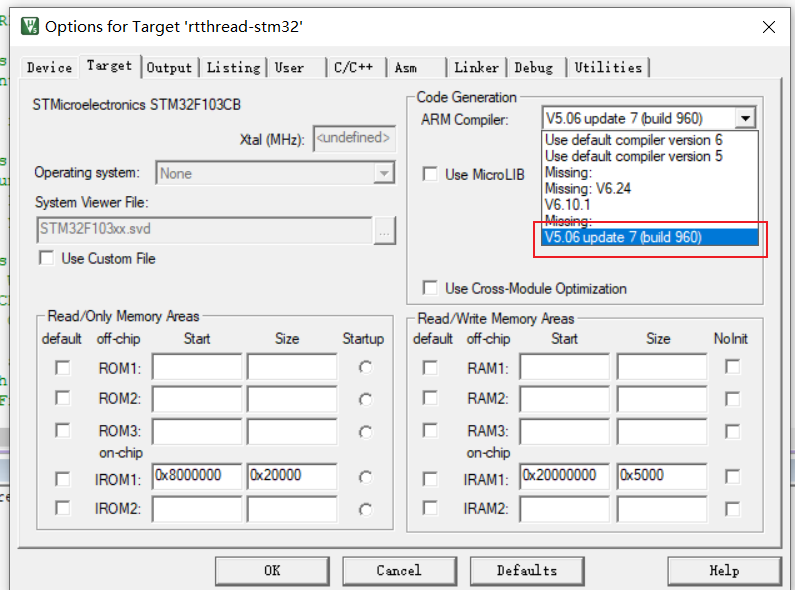Click the System Viewer File path field
795x590 pixels.
(204, 230)
